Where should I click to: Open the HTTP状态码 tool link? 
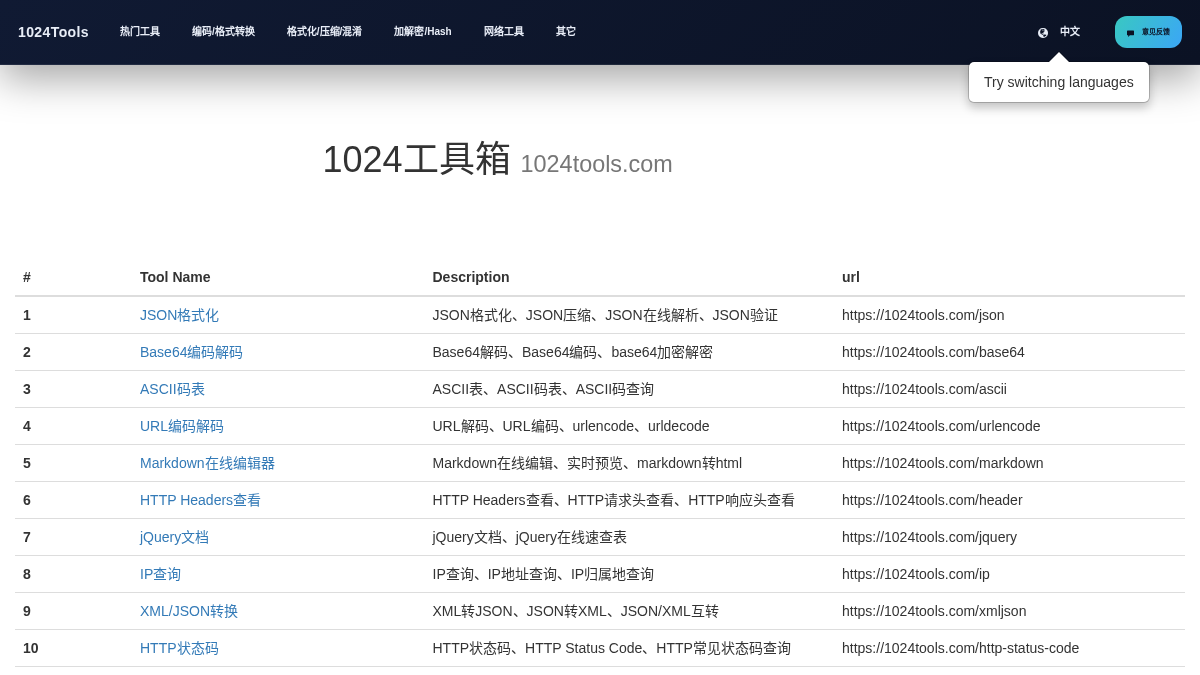coord(179,648)
